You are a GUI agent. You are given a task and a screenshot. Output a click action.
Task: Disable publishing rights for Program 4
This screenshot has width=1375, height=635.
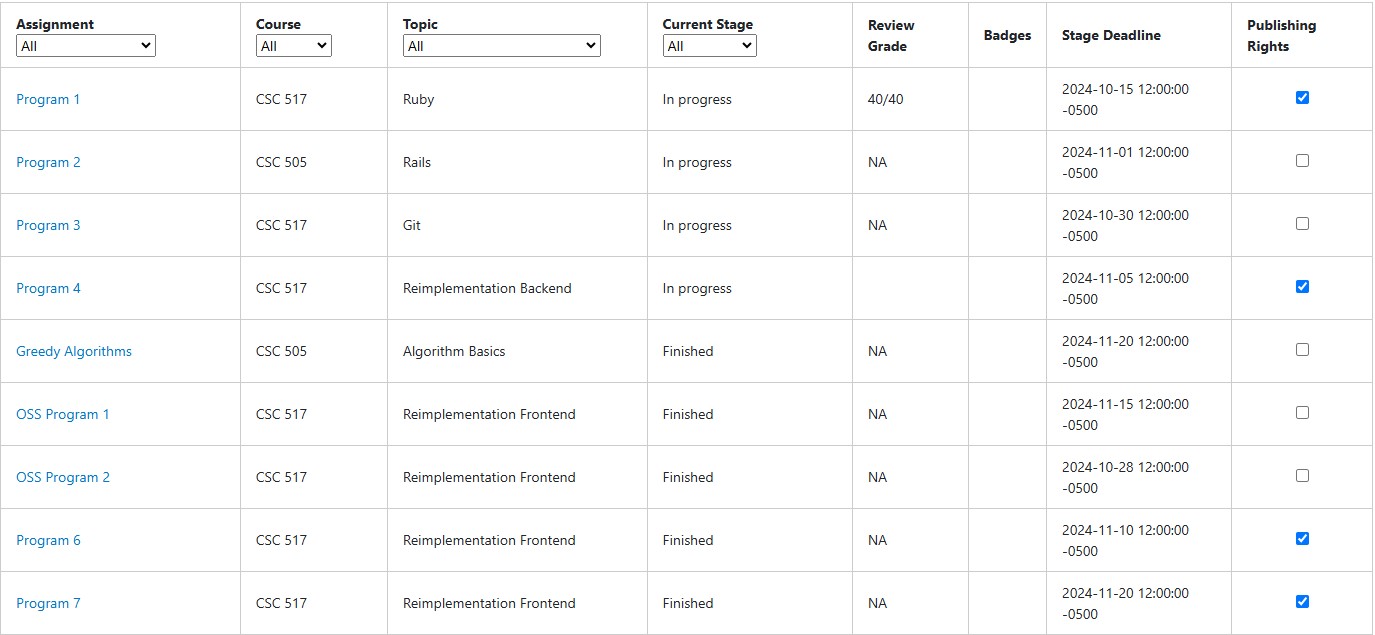[1302, 286]
